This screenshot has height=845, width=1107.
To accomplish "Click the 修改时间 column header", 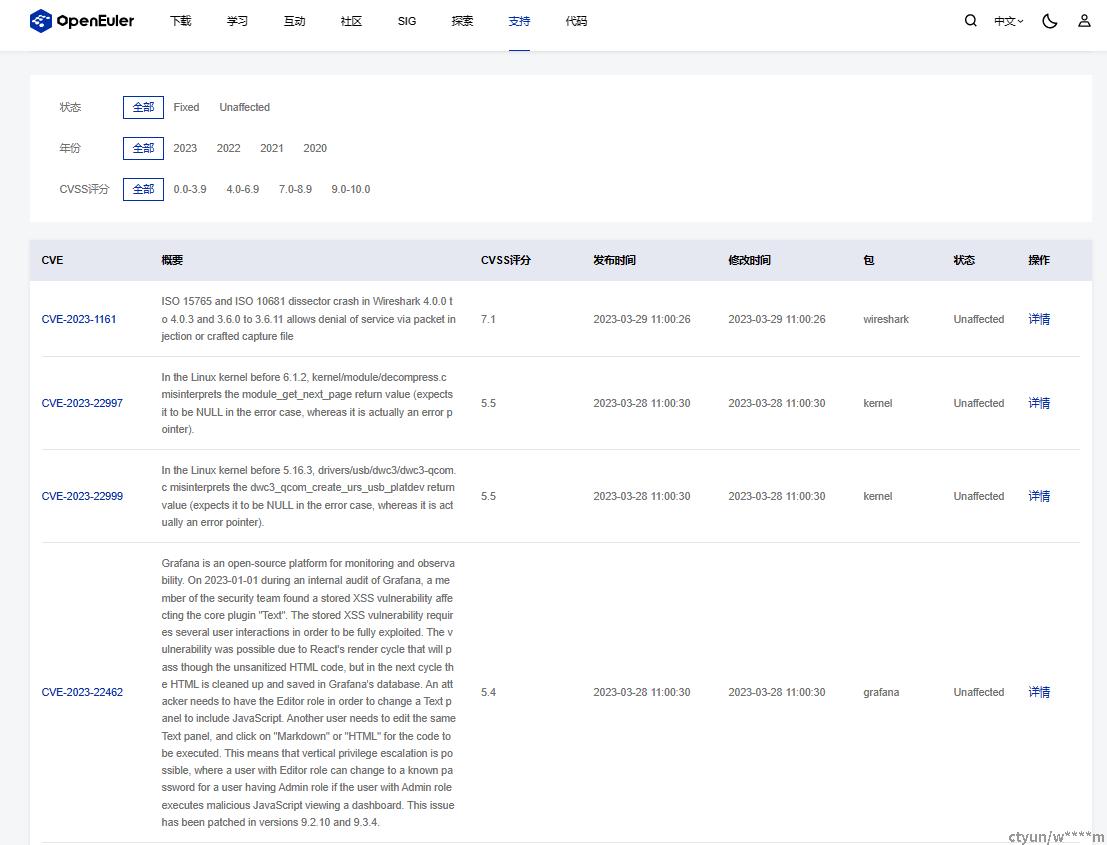I will pos(749,260).
